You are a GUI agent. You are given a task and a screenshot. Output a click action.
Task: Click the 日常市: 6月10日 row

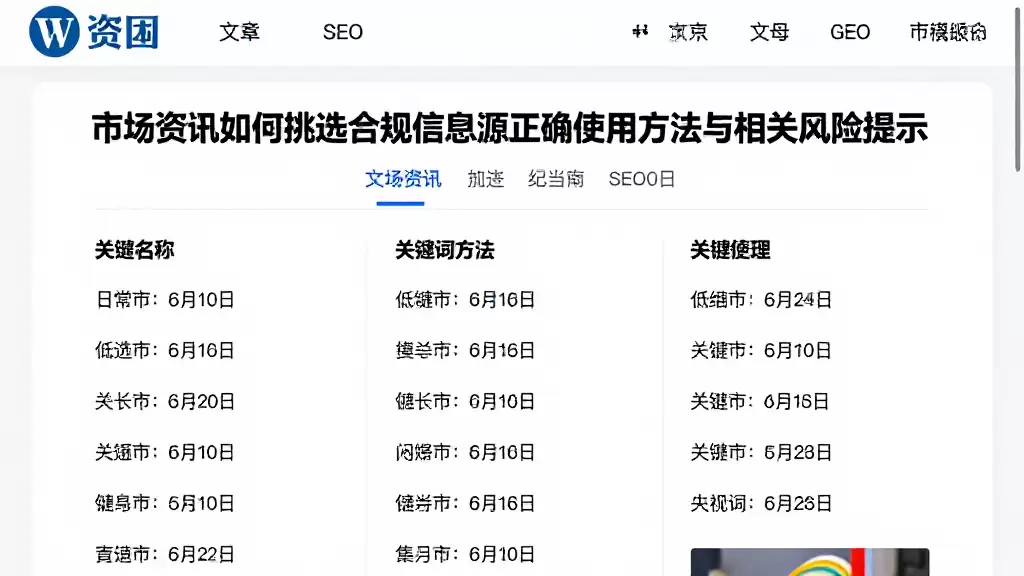(x=165, y=300)
